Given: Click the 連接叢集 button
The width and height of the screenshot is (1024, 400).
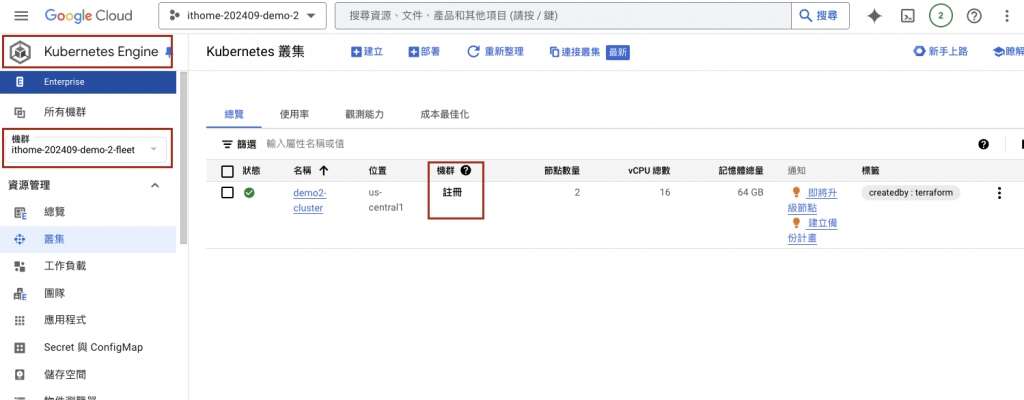Looking at the screenshot, I should 575,52.
